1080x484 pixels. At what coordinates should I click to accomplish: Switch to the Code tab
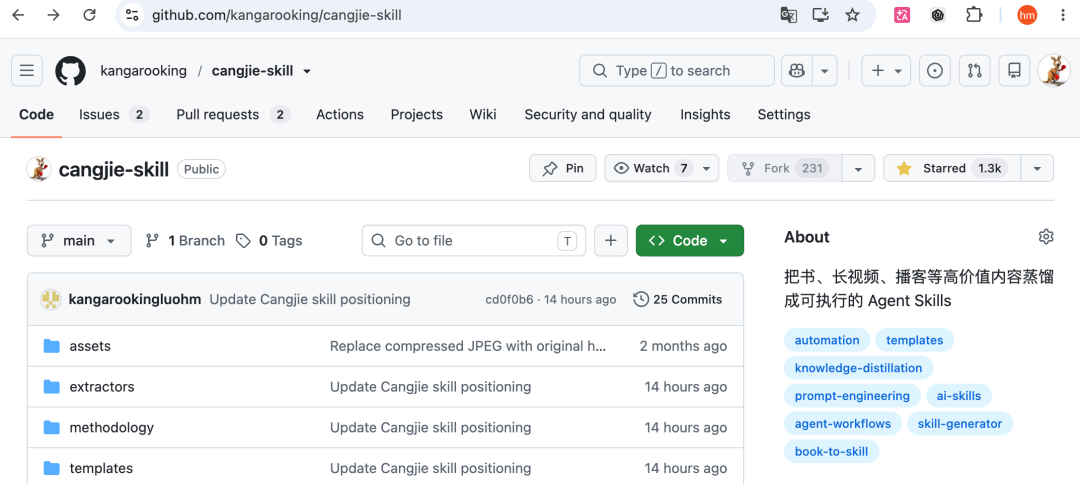pyautogui.click(x=37, y=115)
